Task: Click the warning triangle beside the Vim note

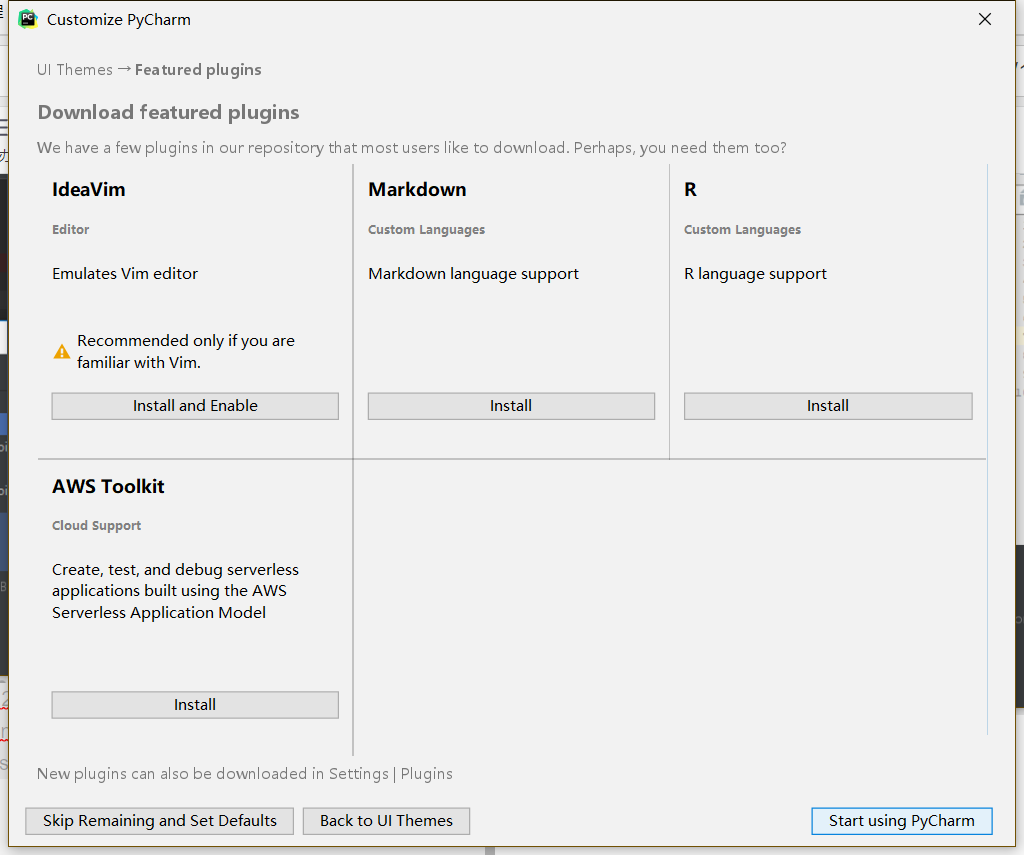Action: [x=61, y=350]
